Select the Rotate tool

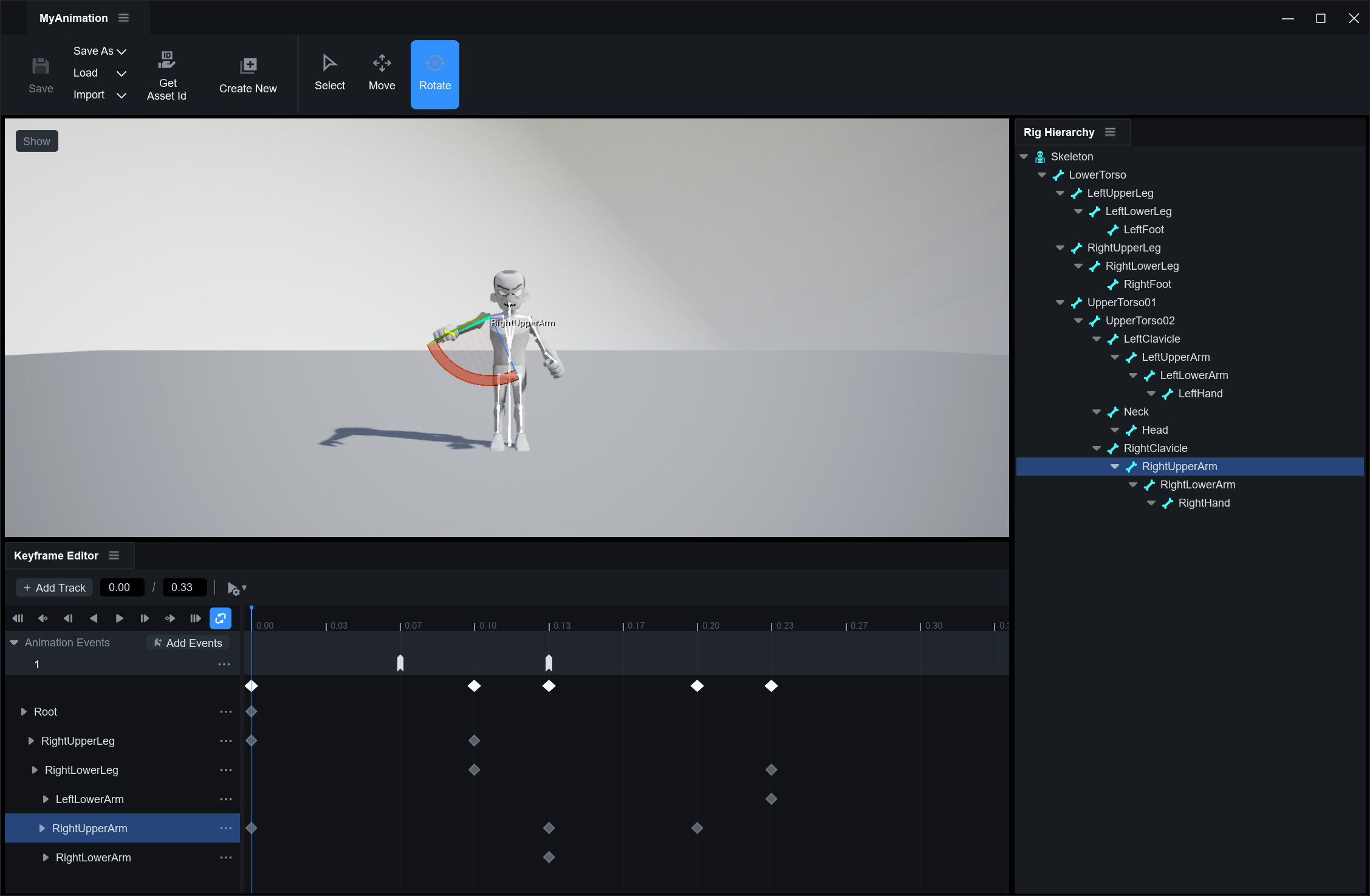[x=434, y=74]
